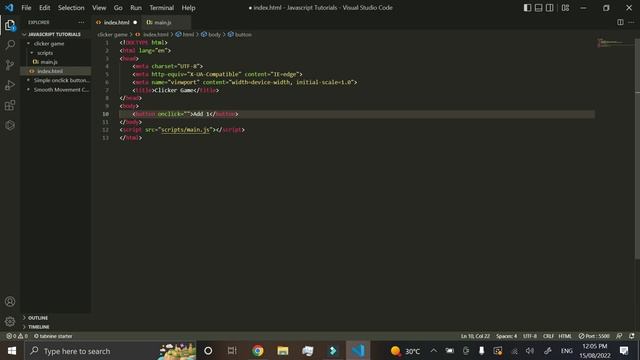Click the button breadcrumb

point(243,35)
